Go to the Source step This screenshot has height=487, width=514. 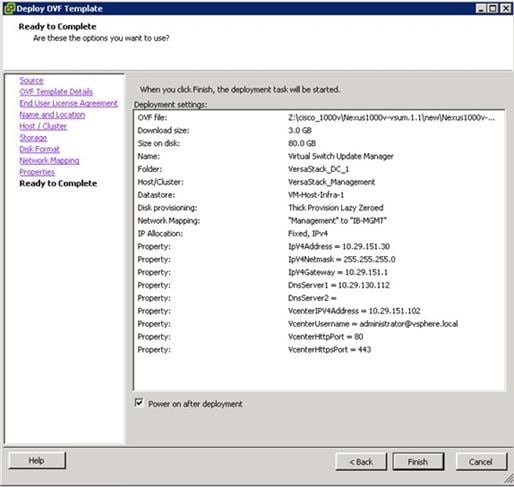coord(31,81)
